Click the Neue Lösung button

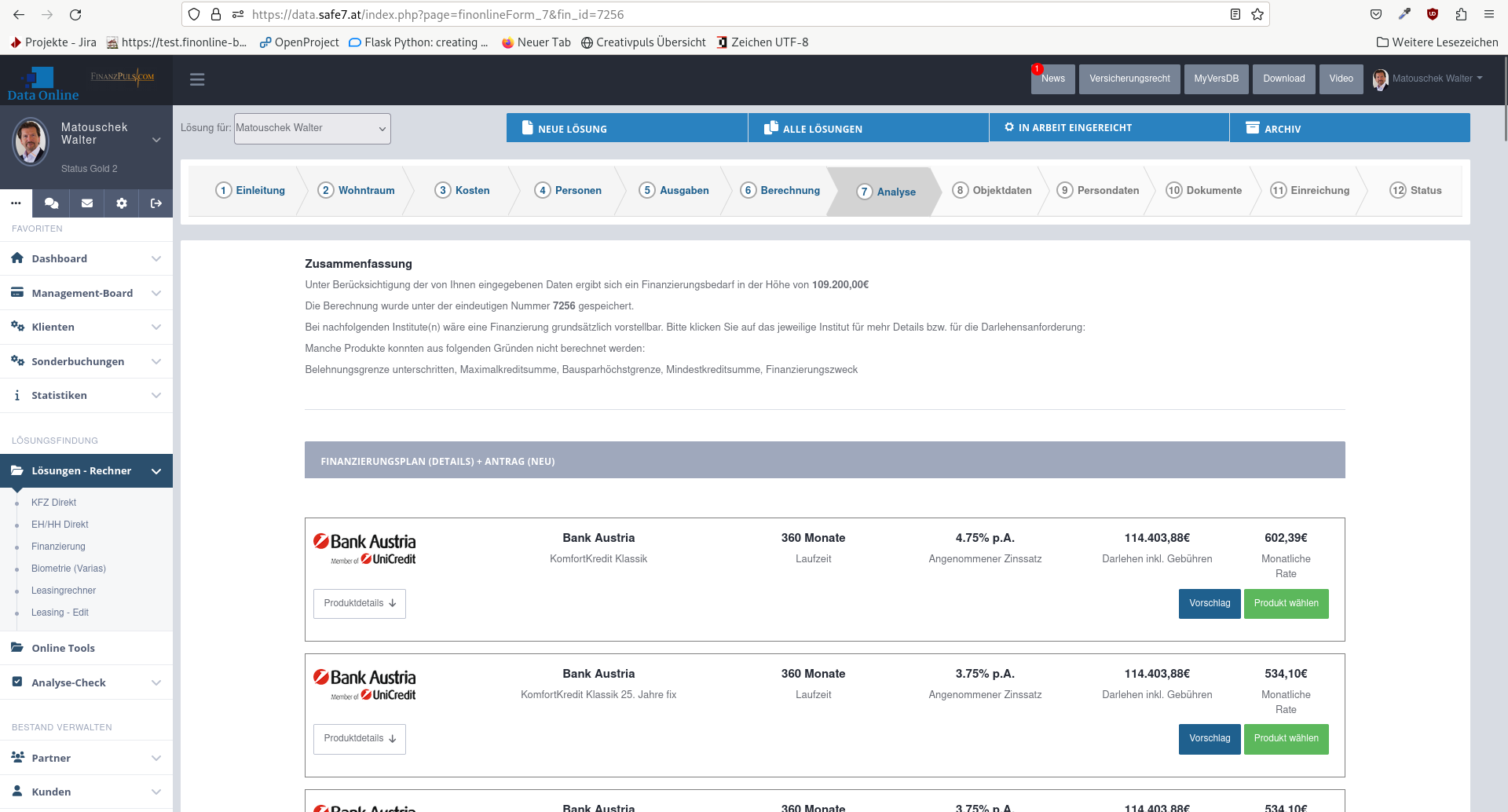tap(627, 128)
